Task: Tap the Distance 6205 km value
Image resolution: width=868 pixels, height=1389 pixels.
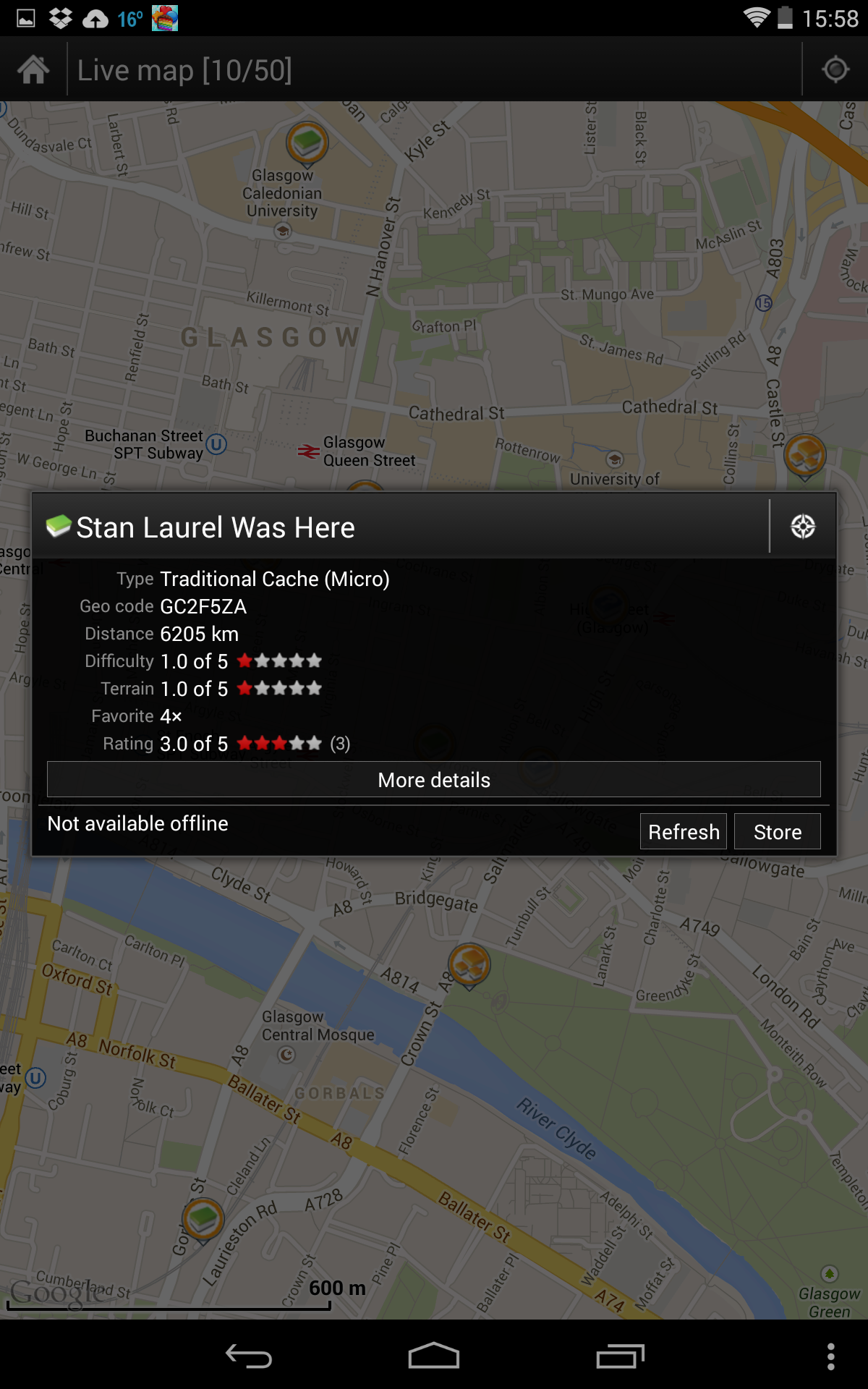Action: (x=199, y=634)
